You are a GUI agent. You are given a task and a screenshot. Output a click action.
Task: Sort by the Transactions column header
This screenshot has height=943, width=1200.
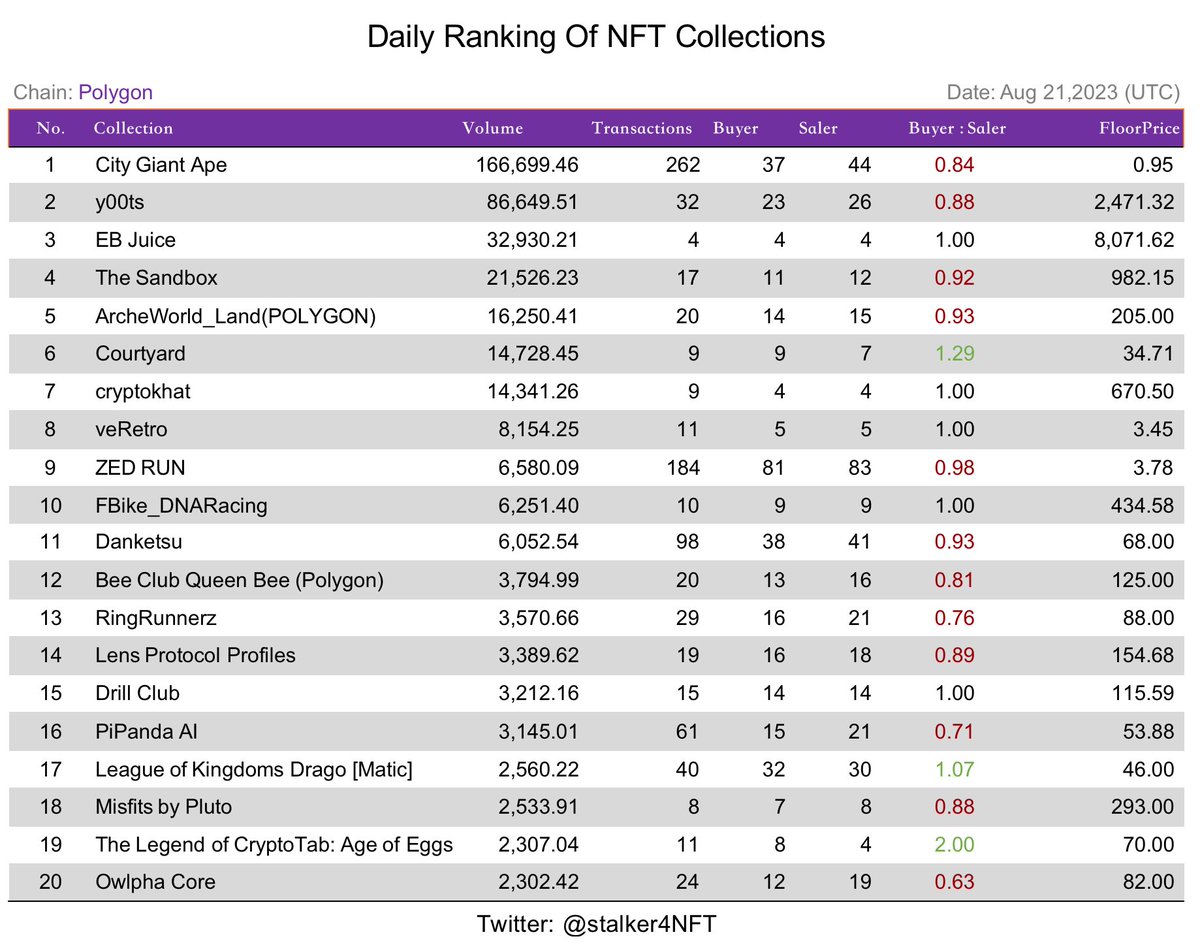(641, 128)
